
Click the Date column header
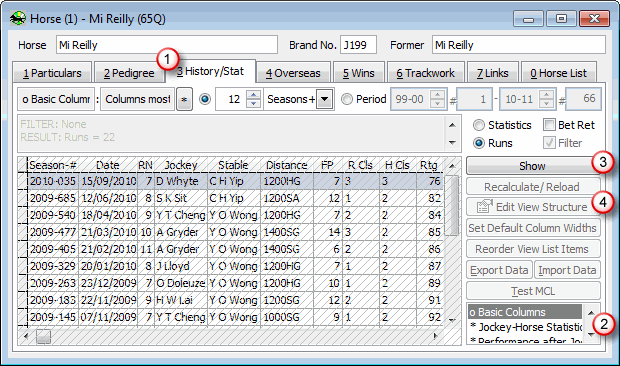tap(108, 165)
